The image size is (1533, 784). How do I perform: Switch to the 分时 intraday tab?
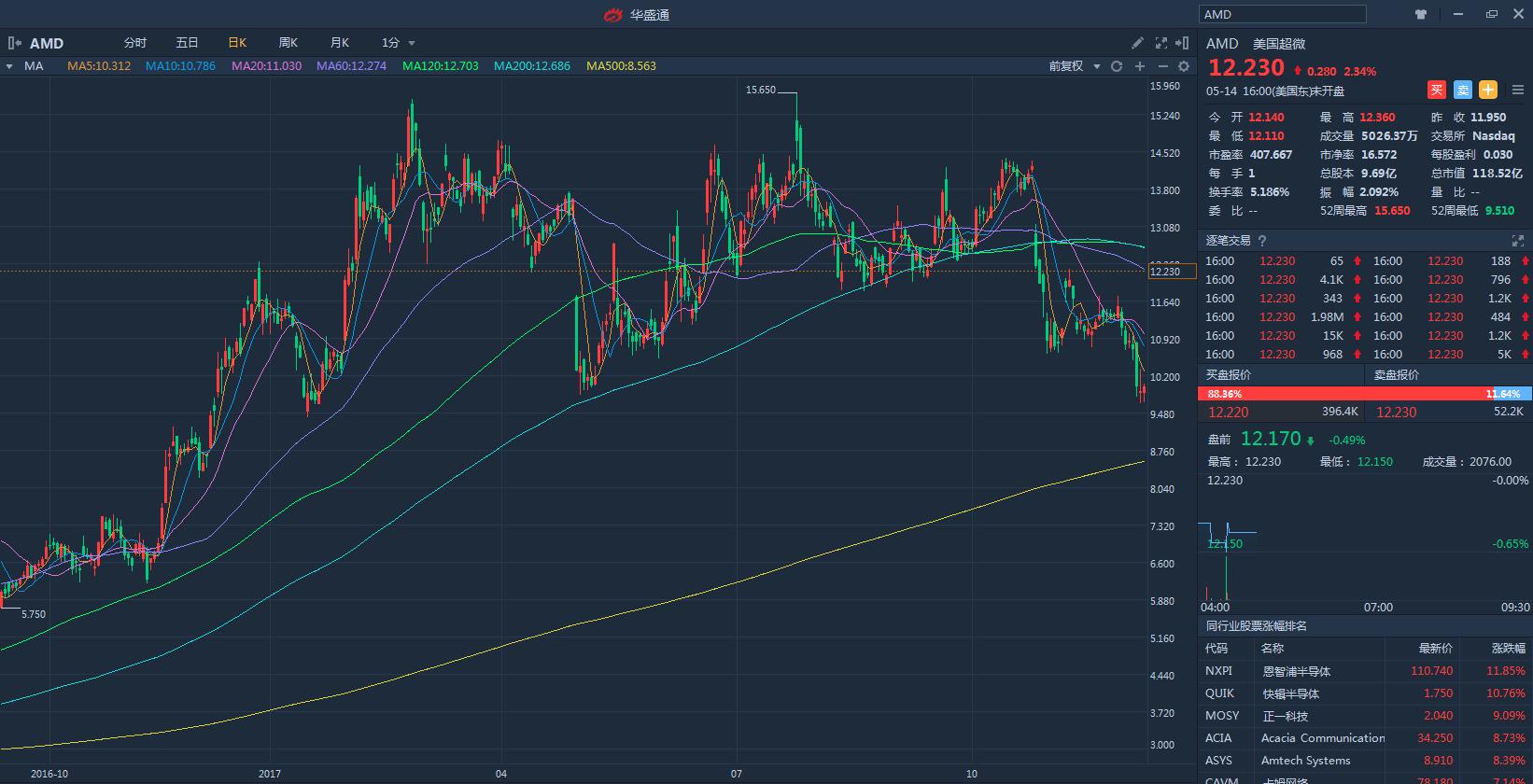click(x=135, y=43)
